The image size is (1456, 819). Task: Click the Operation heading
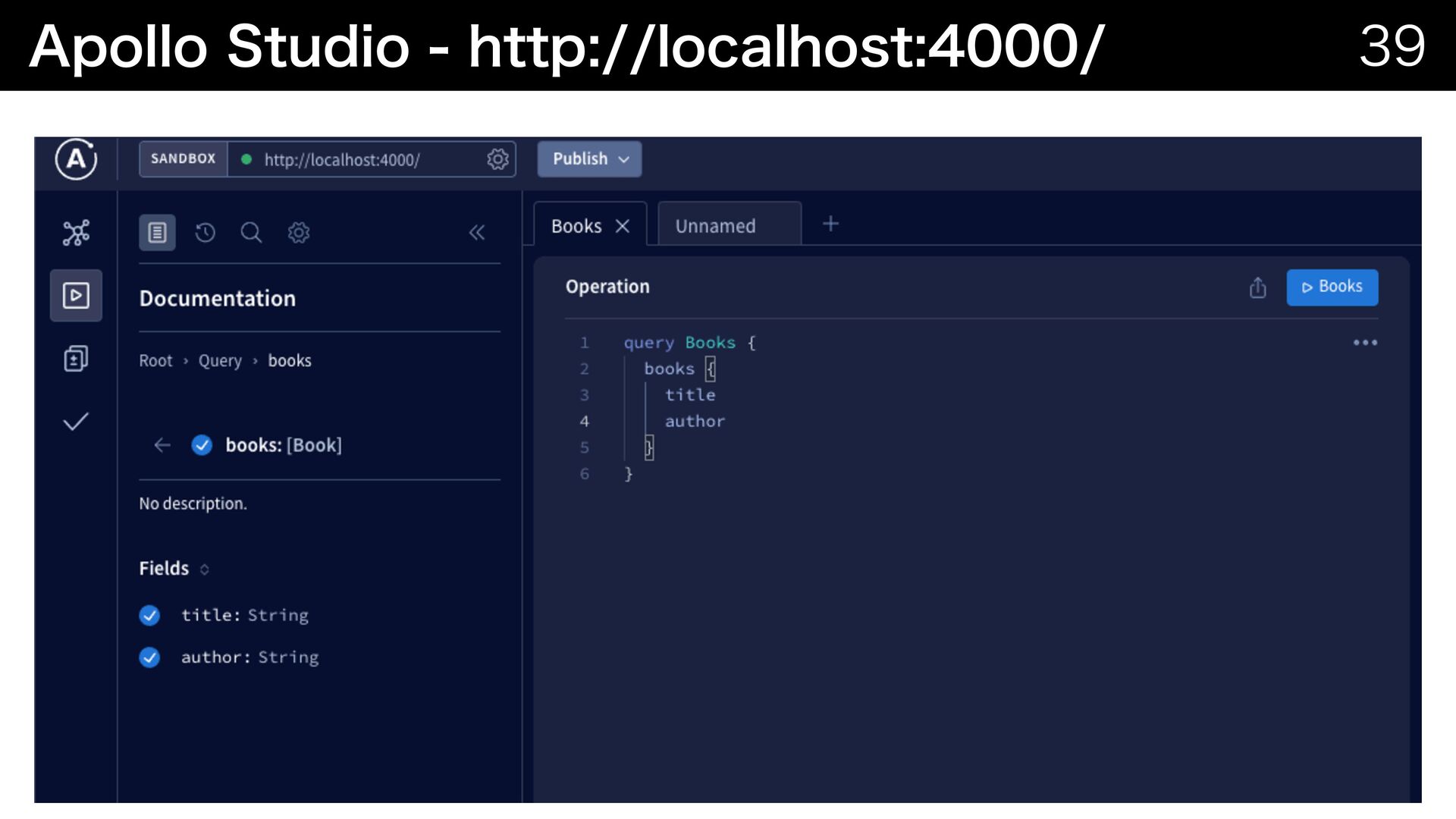point(607,287)
